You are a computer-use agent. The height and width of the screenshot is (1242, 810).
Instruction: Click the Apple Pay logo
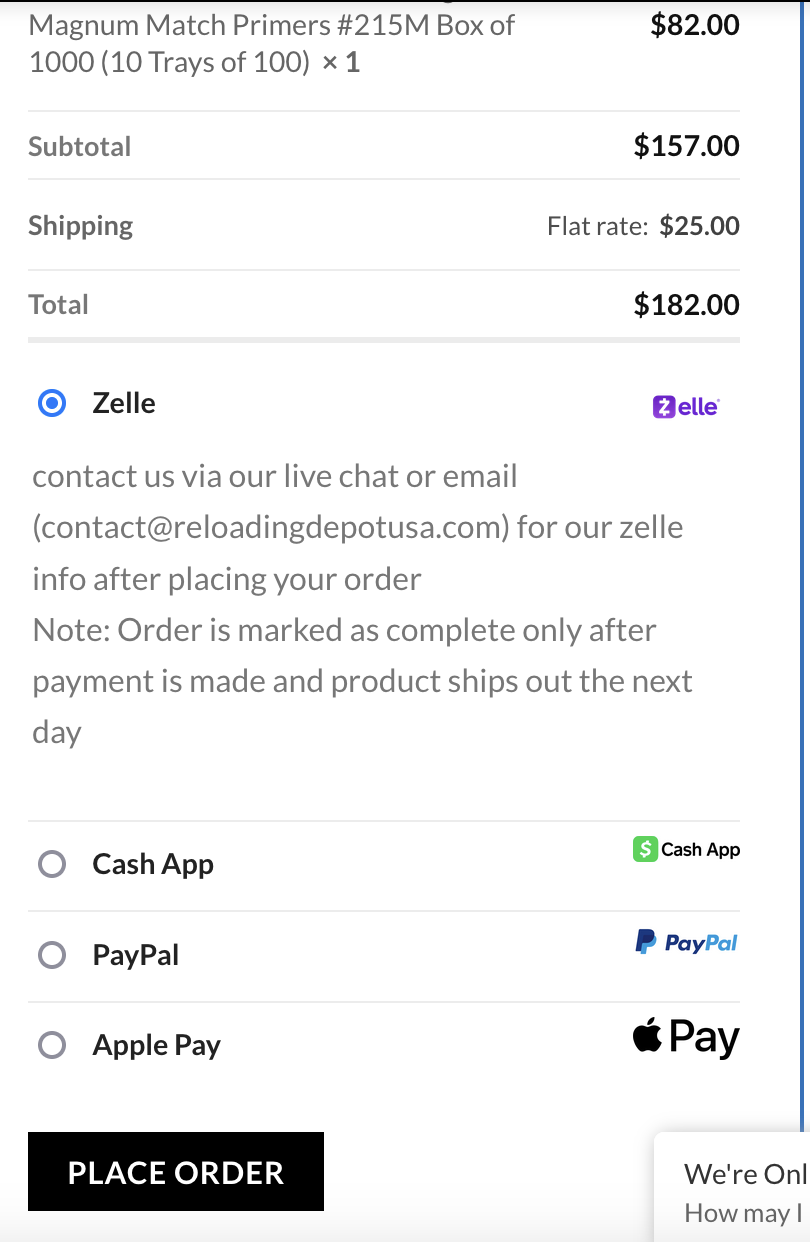click(686, 1038)
